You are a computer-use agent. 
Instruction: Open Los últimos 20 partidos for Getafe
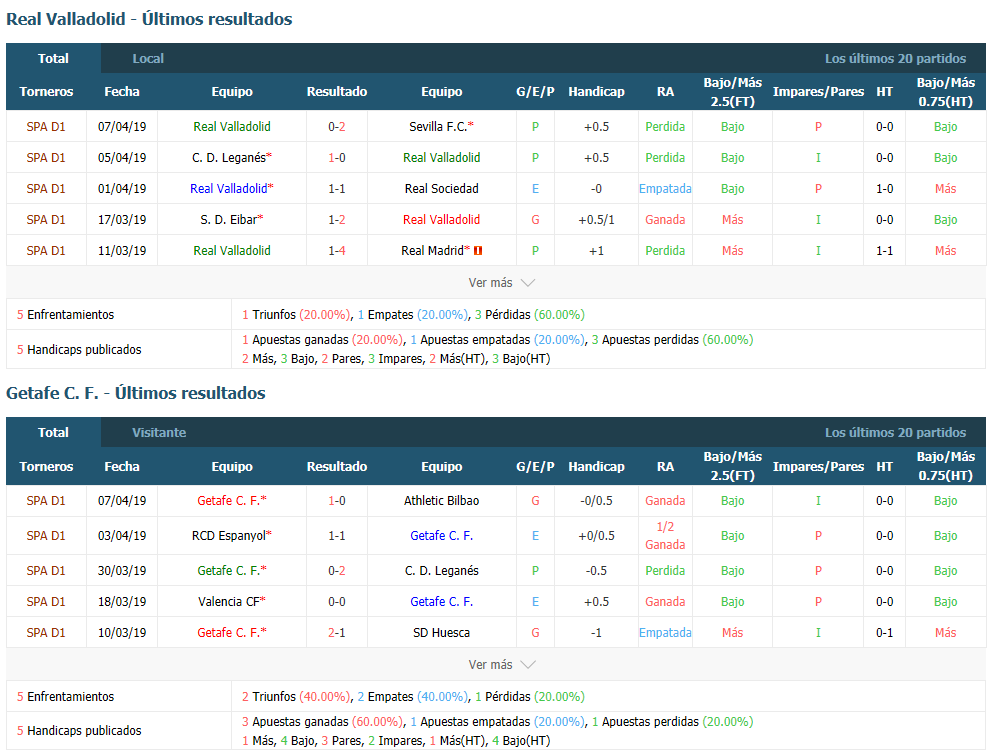click(x=895, y=432)
